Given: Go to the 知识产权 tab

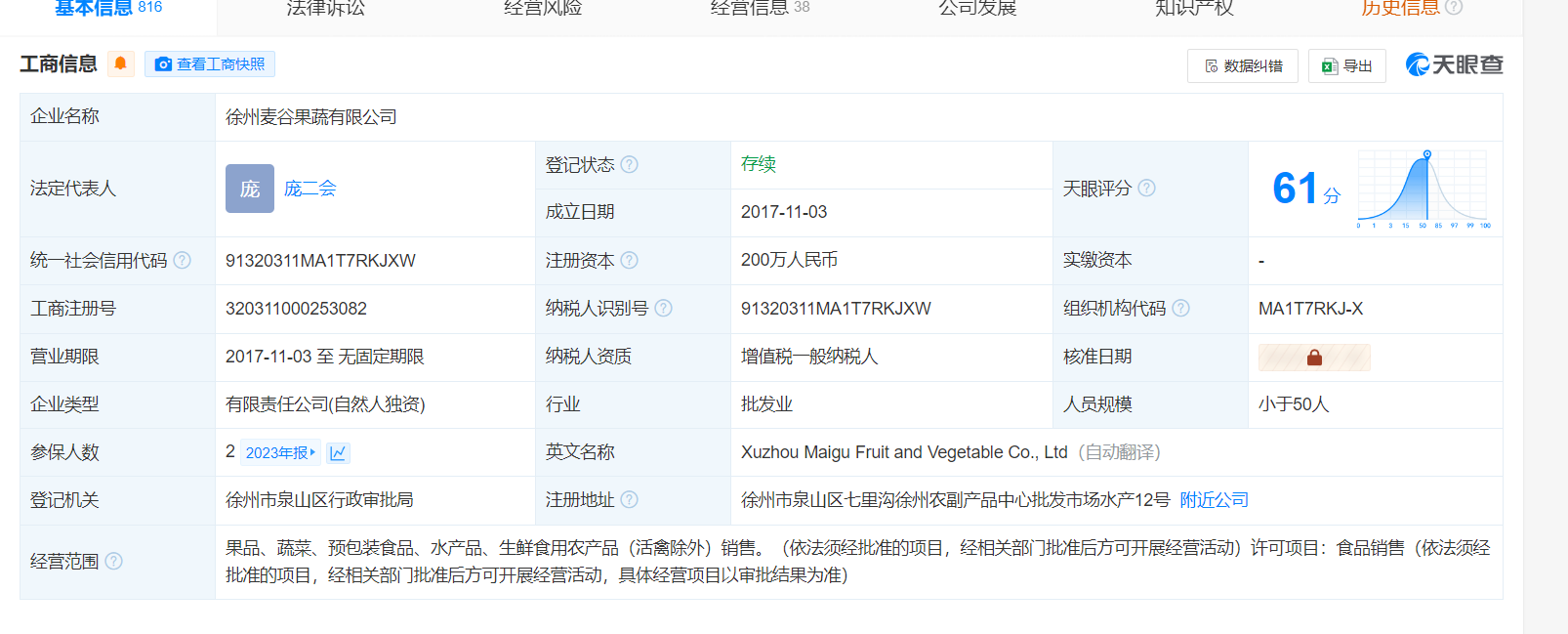Looking at the screenshot, I should pos(1194,8).
